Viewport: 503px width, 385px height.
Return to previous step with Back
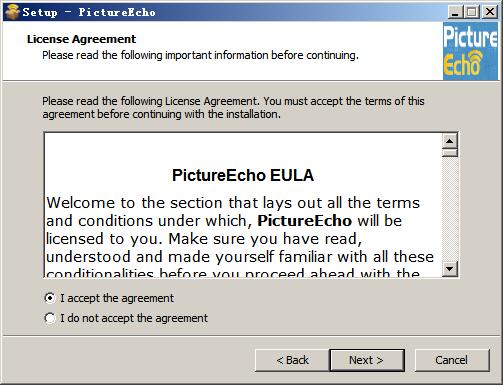pyautogui.click(x=292, y=360)
